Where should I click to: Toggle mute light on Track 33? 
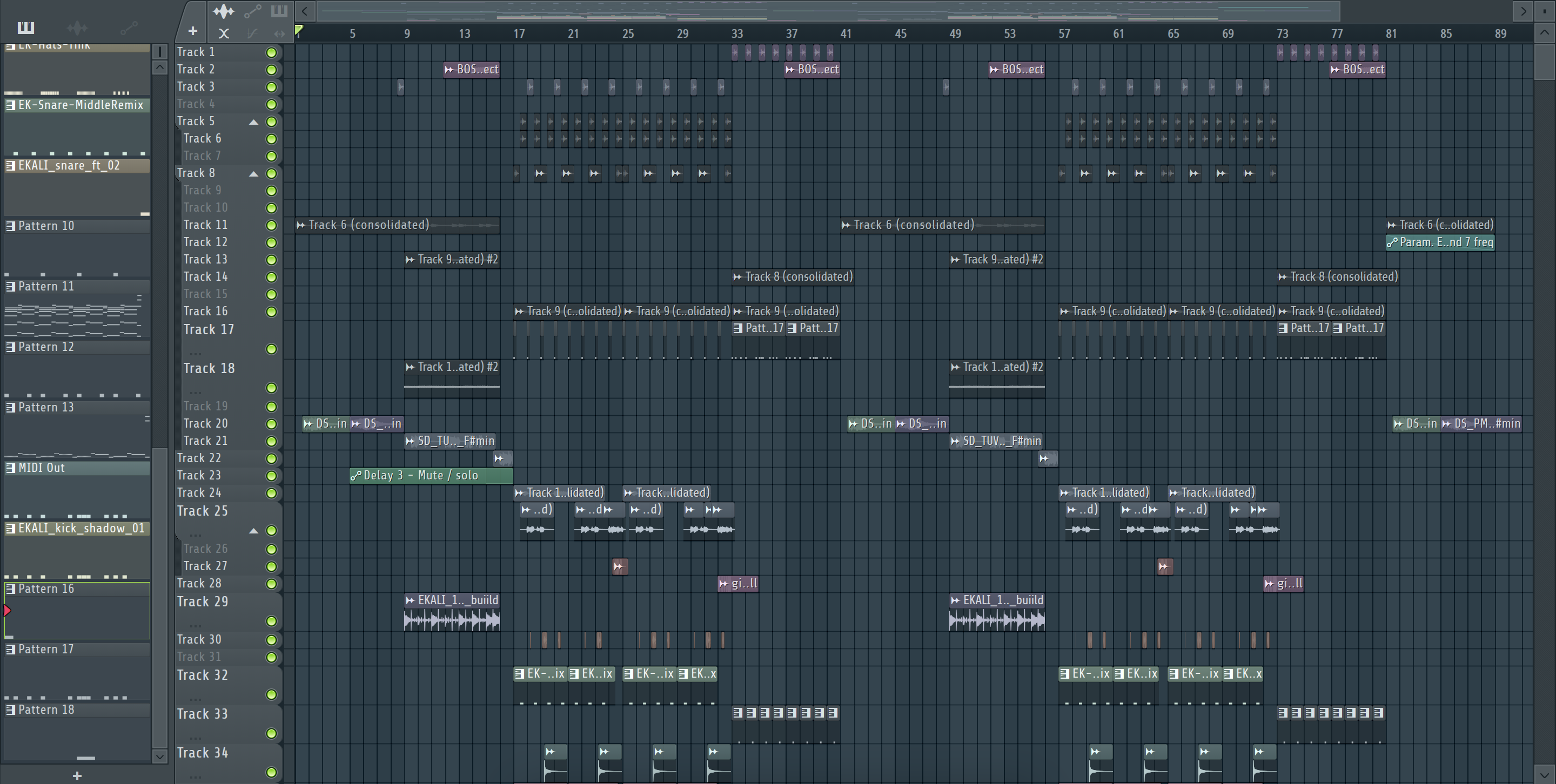click(x=272, y=733)
